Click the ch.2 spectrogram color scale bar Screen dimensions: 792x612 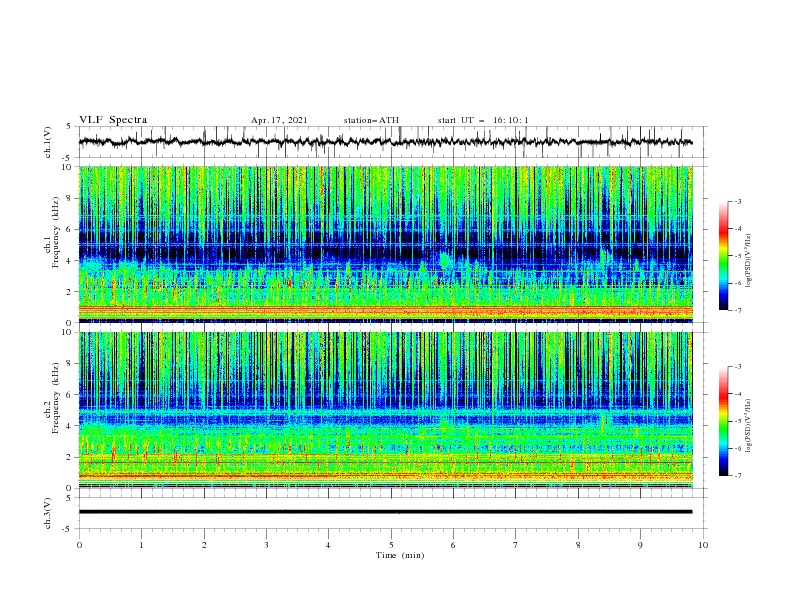pyautogui.click(x=723, y=421)
